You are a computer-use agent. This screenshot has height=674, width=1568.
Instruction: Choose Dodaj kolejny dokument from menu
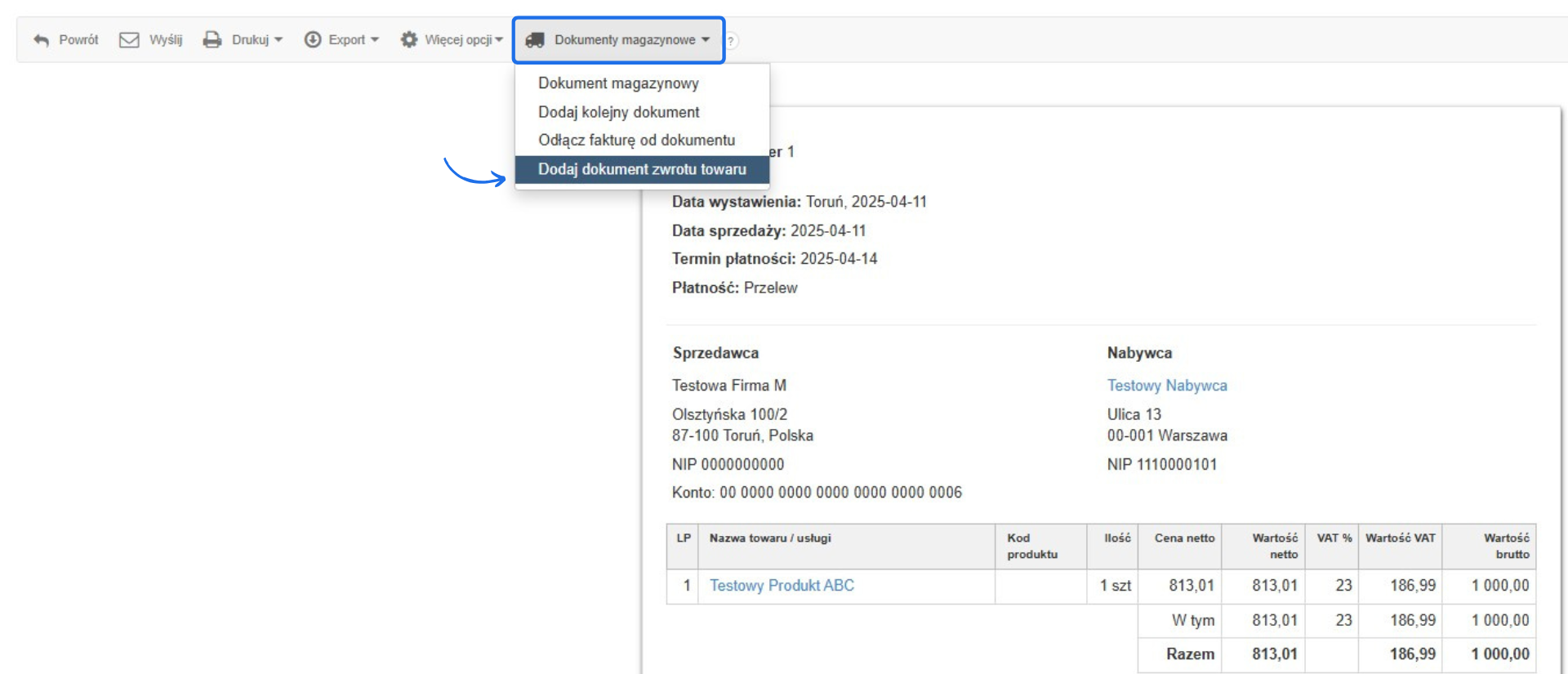point(618,112)
